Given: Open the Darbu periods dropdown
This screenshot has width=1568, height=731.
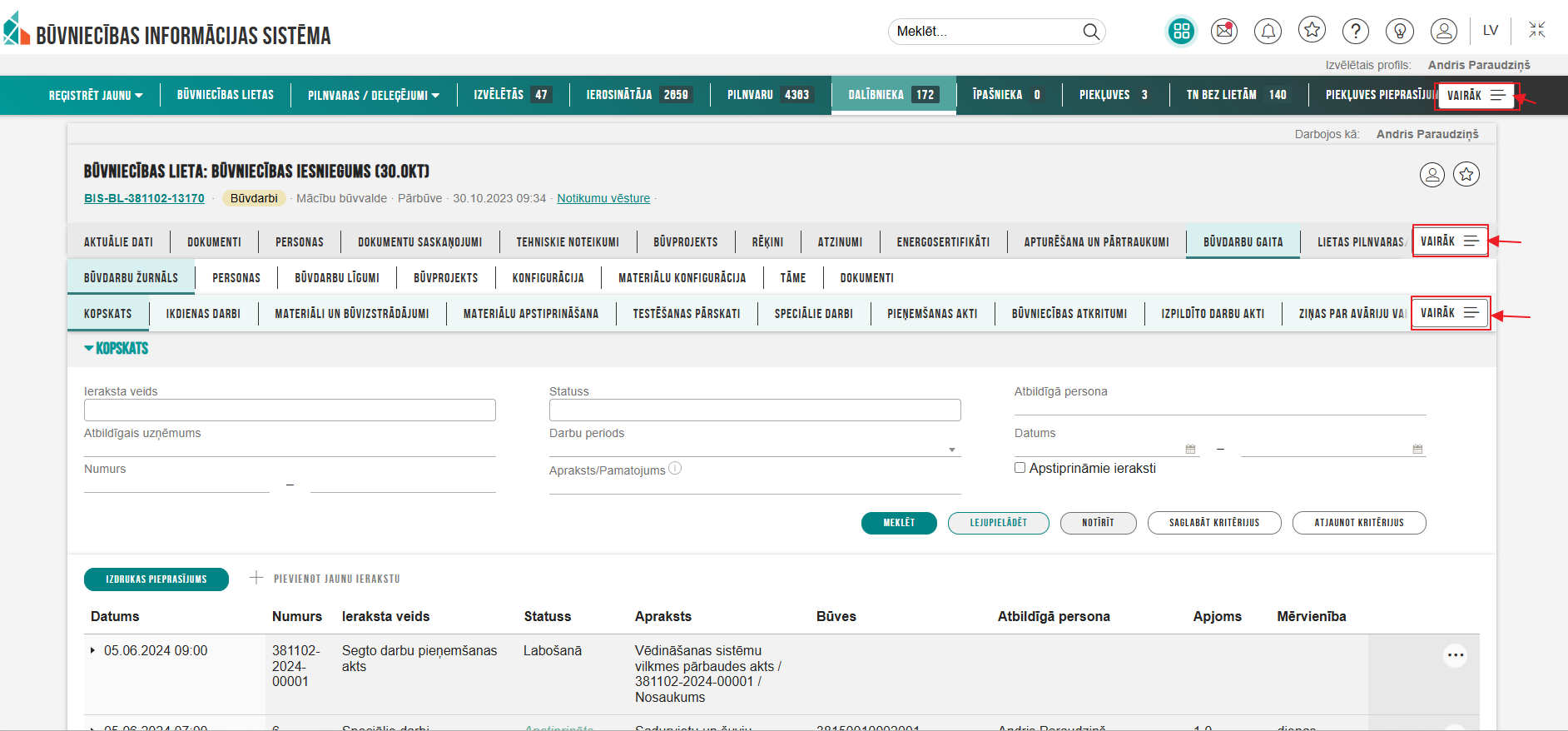Looking at the screenshot, I should tap(755, 449).
